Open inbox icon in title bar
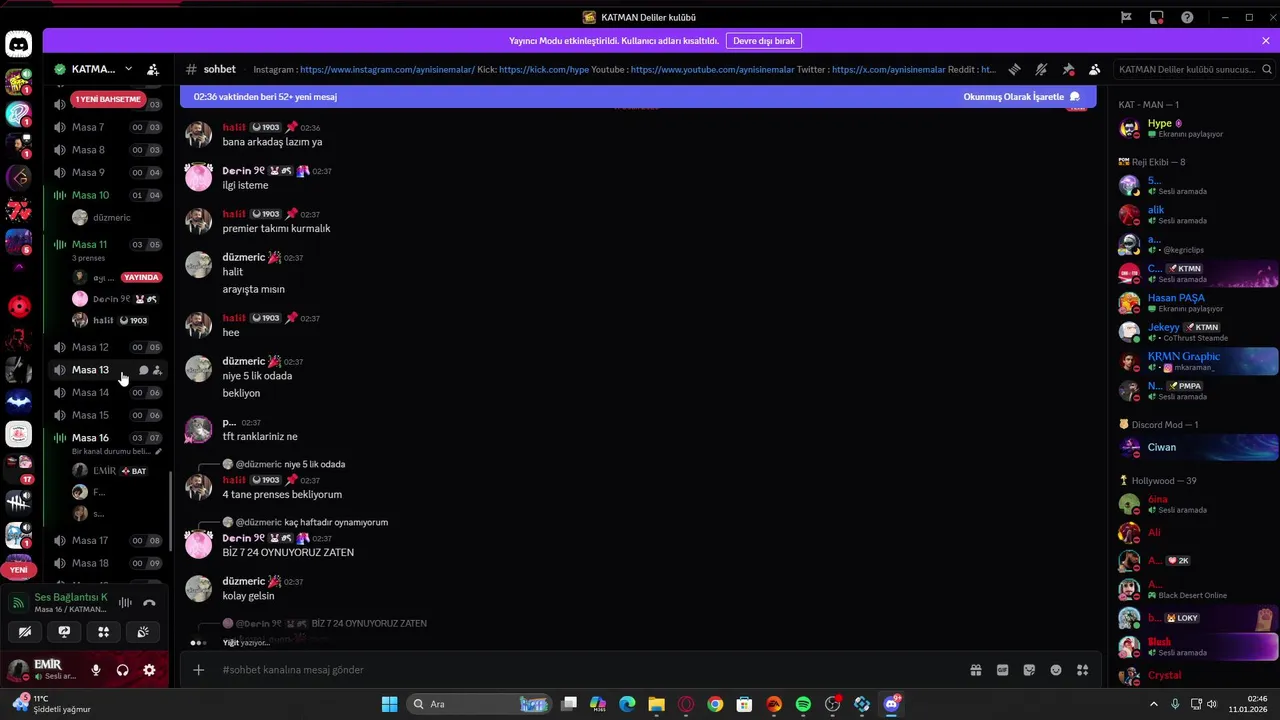1280x720 pixels. [x=1156, y=17]
